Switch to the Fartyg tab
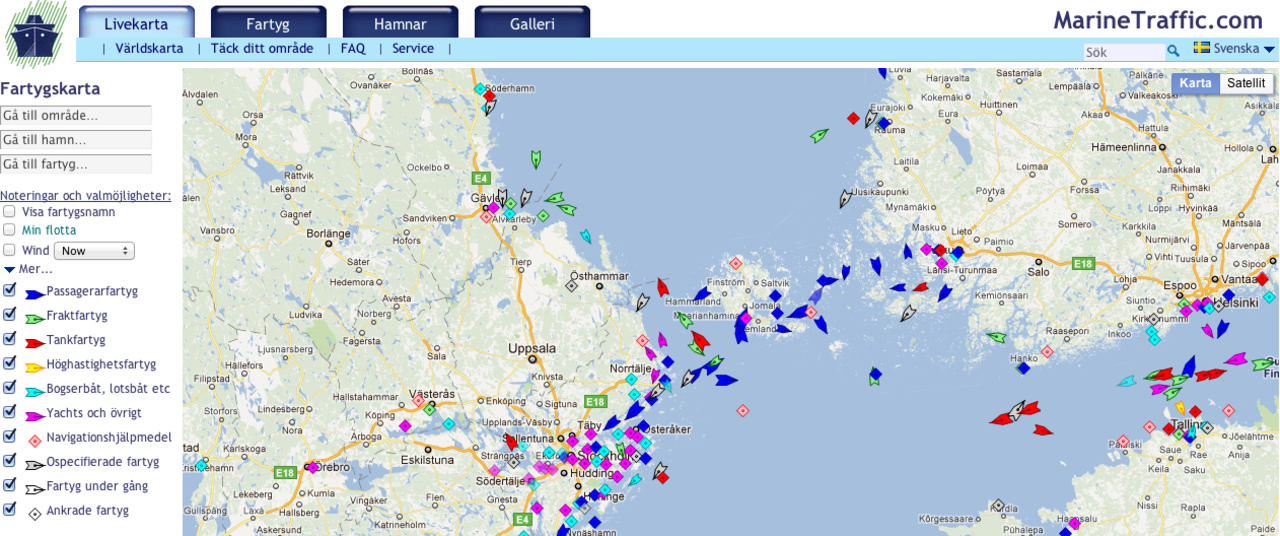This screenshot has height=536, width=1280. point(268,24)
